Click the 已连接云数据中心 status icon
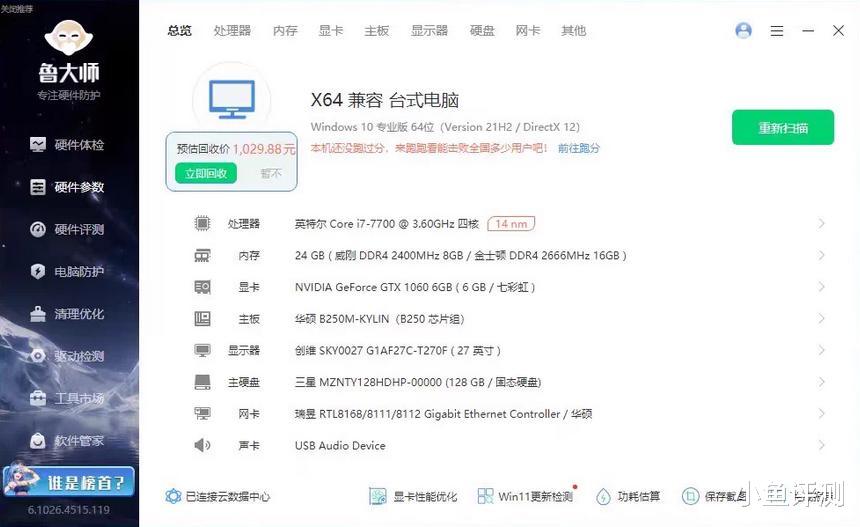860x527 pixels. coord(173,496)
